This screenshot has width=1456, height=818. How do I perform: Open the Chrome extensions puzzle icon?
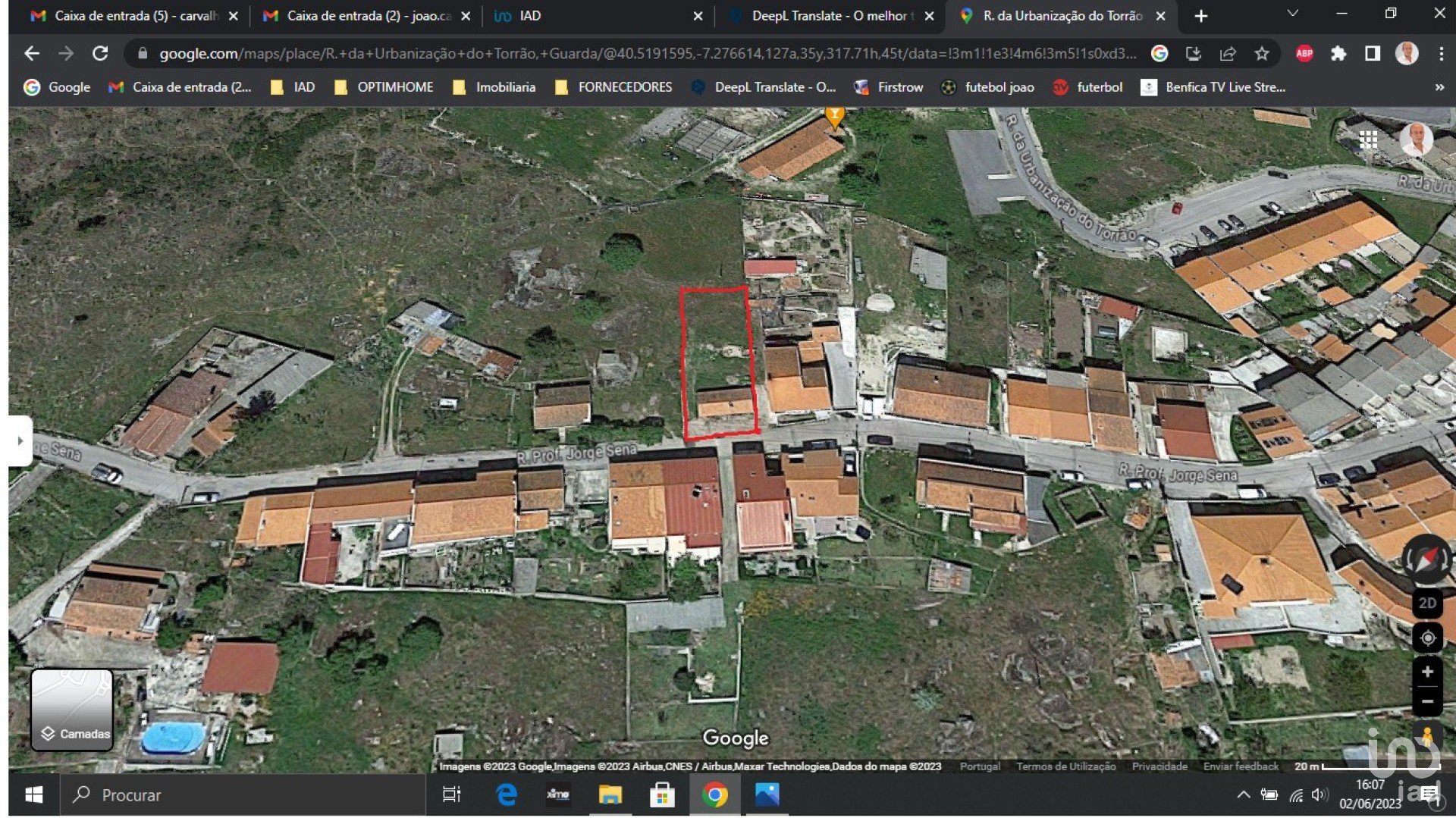[1338, 54]
